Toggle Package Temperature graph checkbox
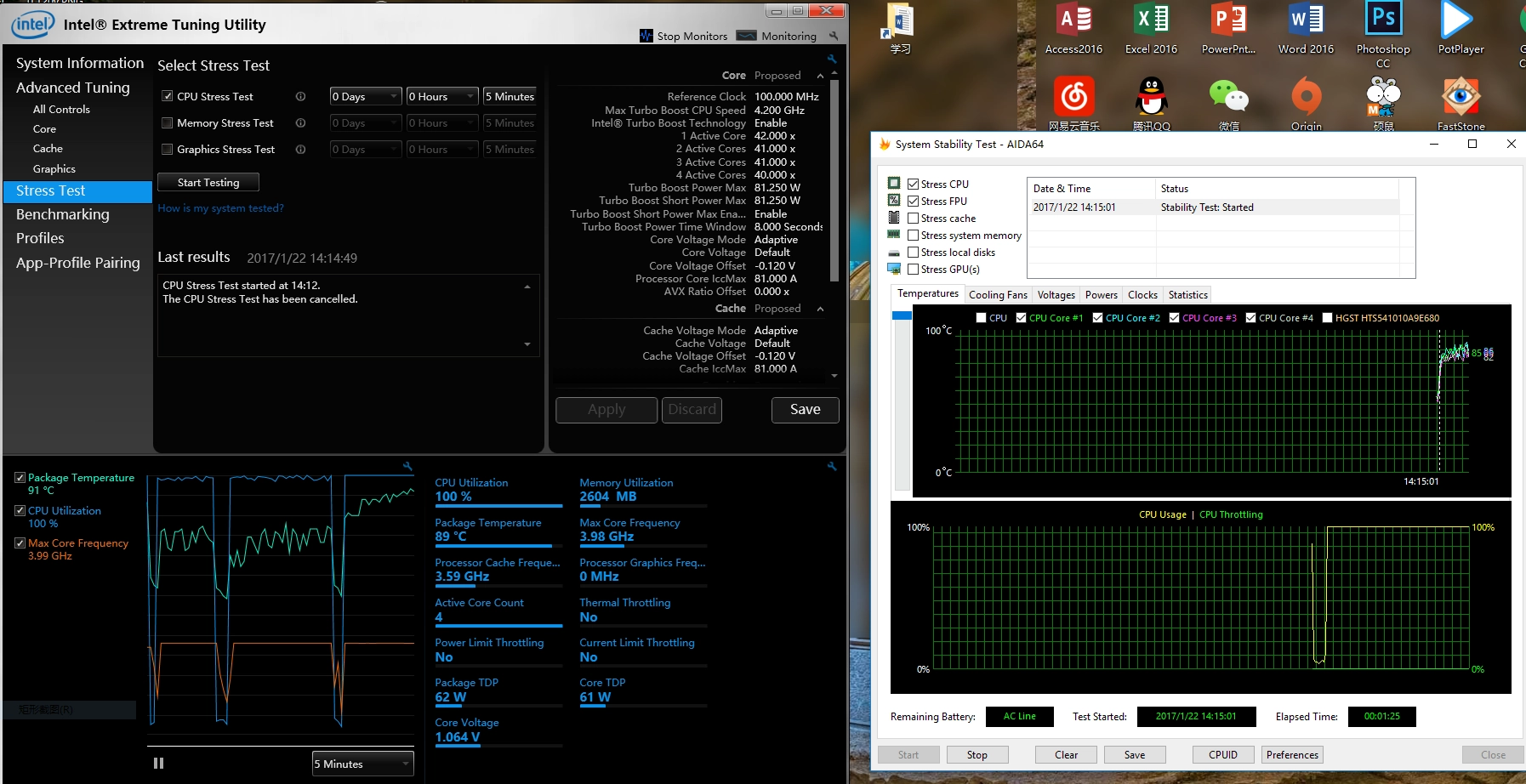 pos(20,478)
